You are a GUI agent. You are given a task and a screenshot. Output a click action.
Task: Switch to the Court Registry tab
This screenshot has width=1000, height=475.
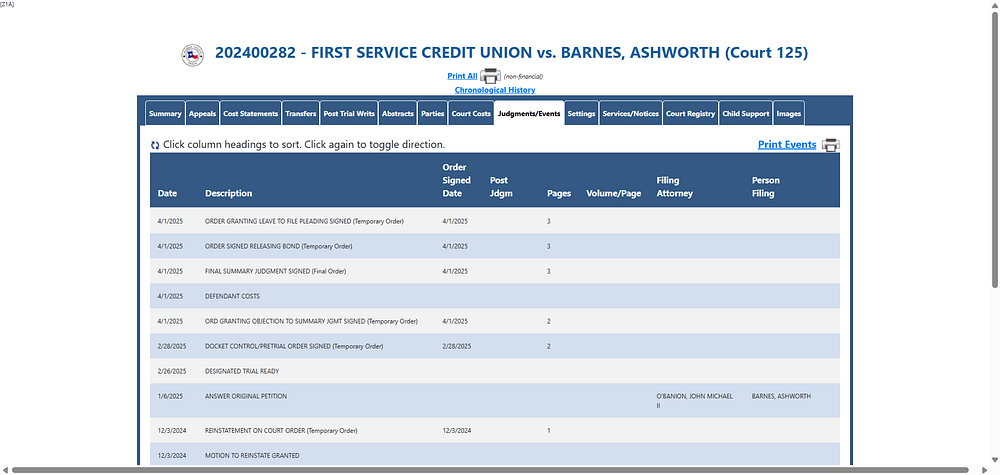690,113
